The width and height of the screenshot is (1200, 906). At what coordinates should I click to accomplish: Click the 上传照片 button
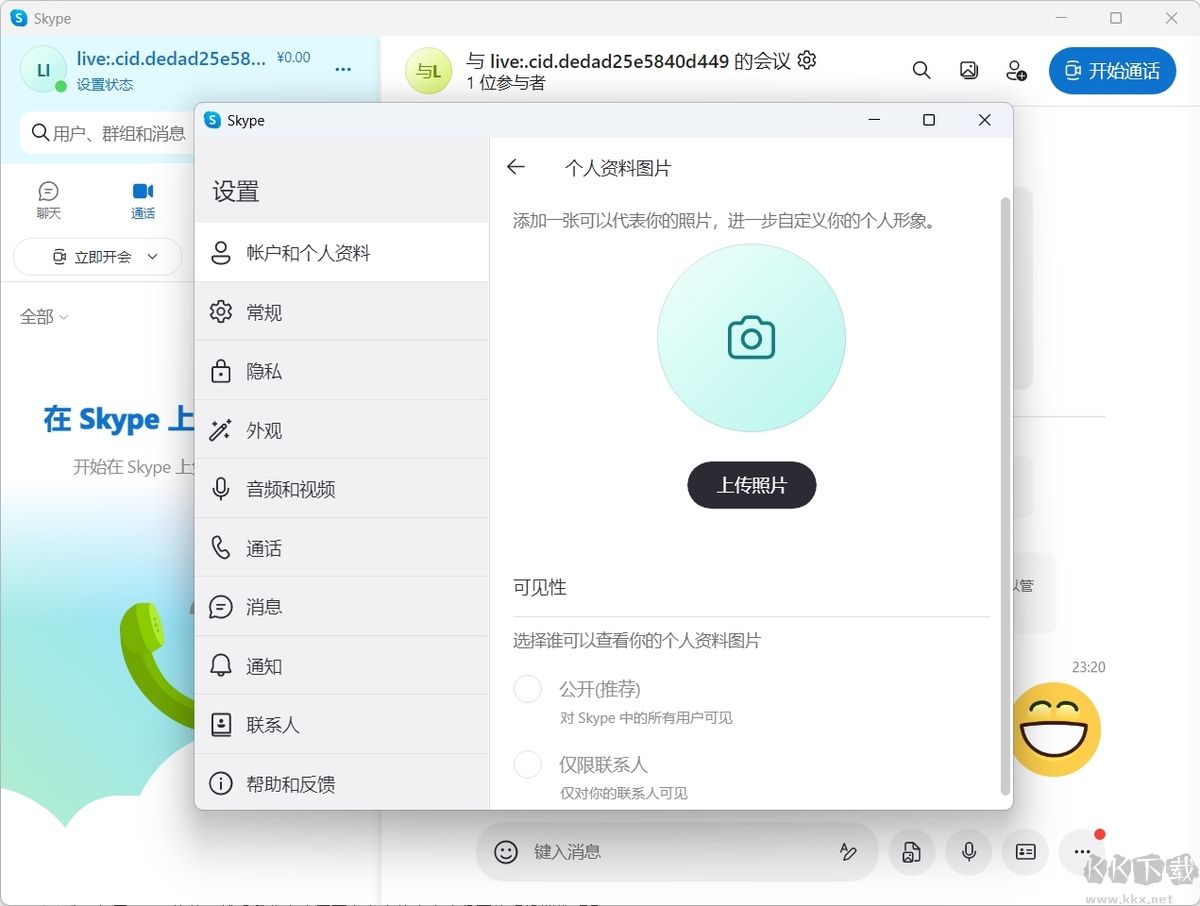(x=751, y=485)
